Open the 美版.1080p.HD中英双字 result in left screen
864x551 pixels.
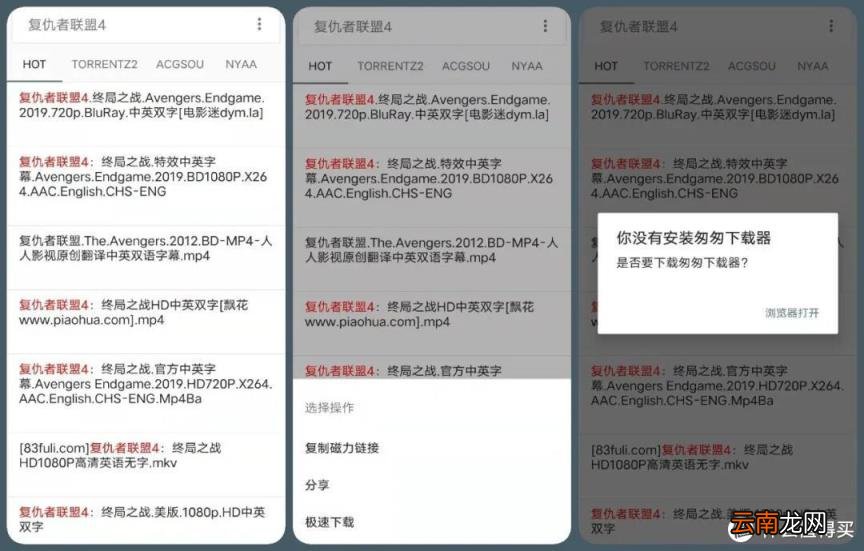[x=146, y=520]
